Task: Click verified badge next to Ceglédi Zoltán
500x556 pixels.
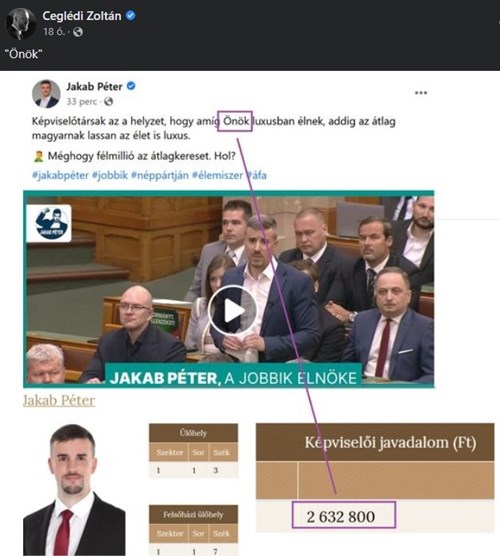Action: point(131,15)
